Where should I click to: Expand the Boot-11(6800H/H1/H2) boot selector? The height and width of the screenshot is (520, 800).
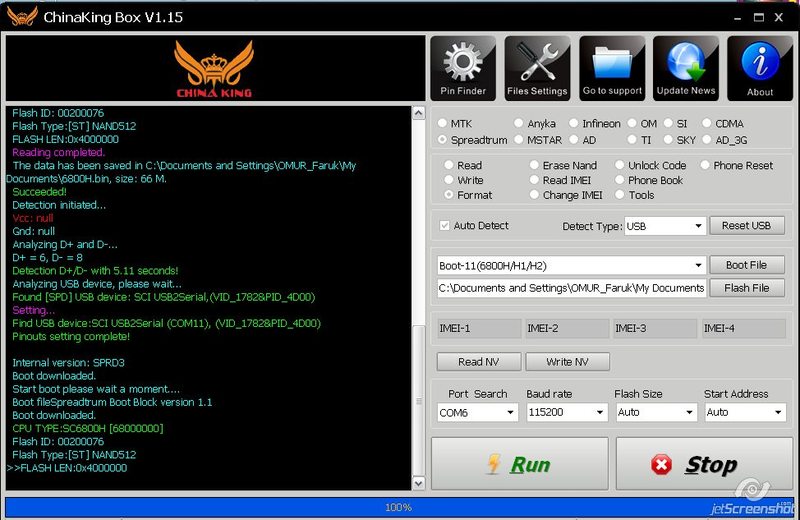pyautogui.click(x=571, y=265)
